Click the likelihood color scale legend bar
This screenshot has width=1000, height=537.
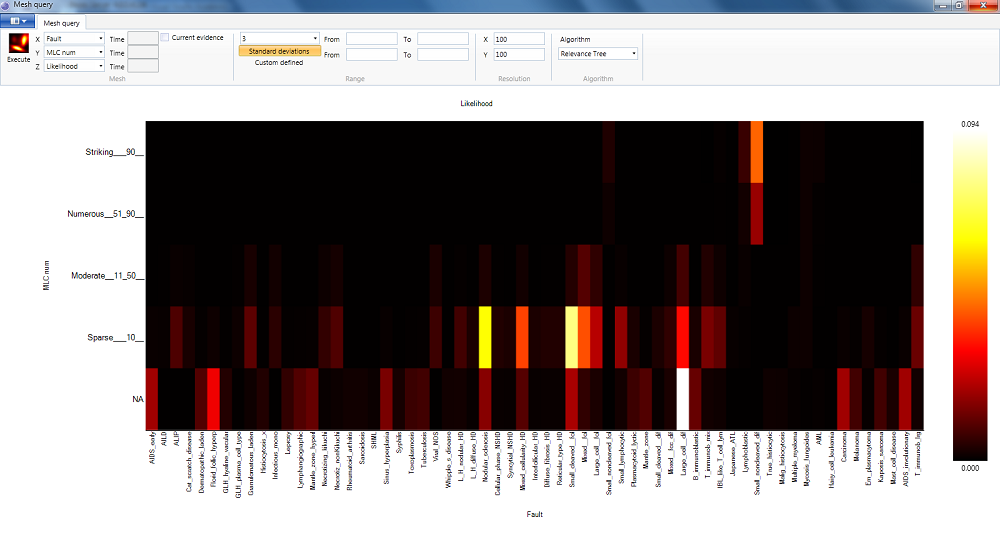click(969, 295)
